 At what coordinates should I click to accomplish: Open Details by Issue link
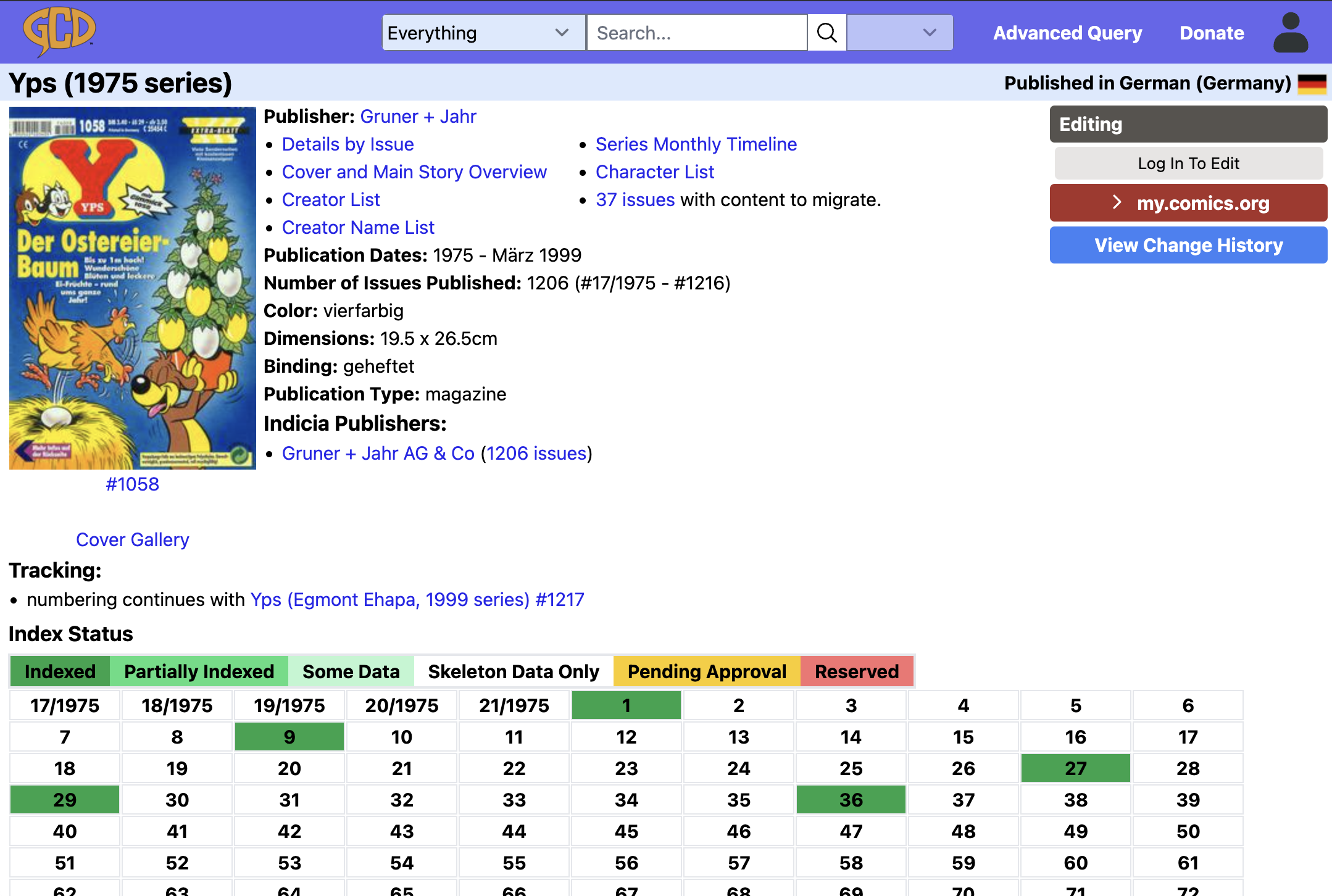[348, 144]
